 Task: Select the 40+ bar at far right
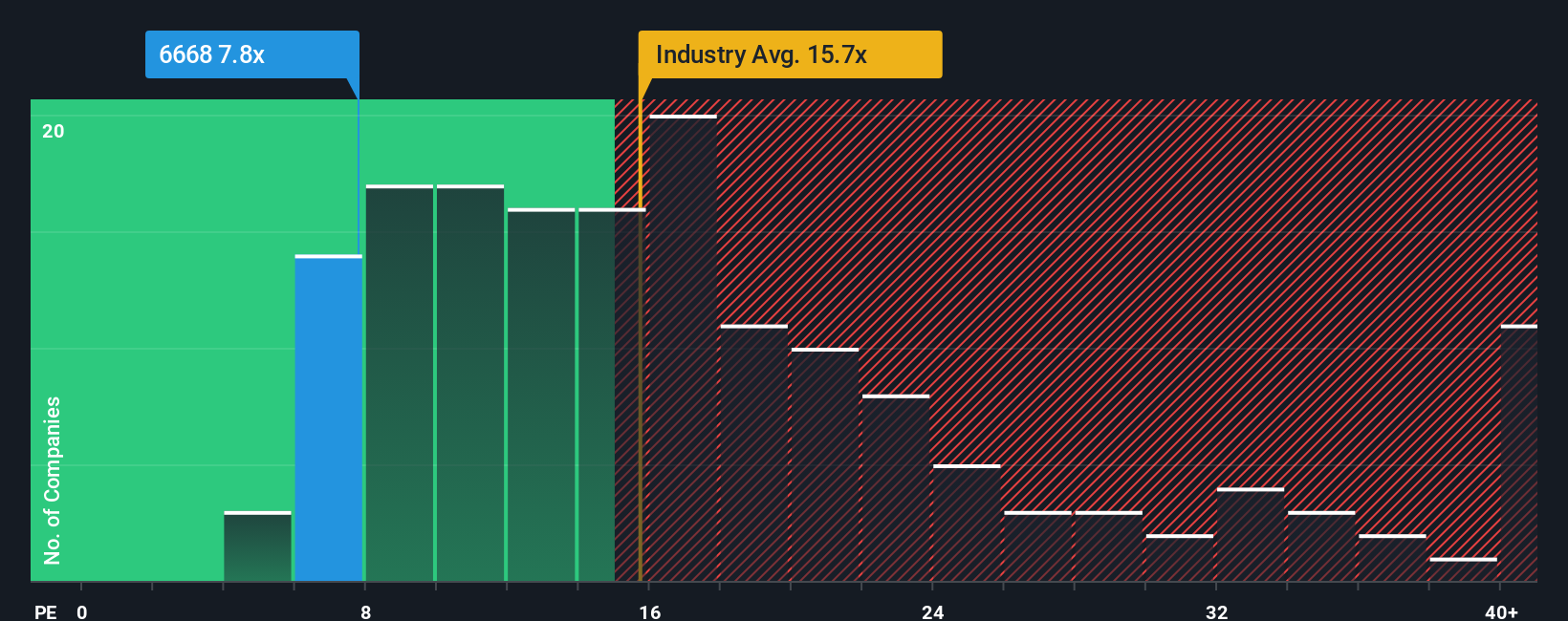1518,454
